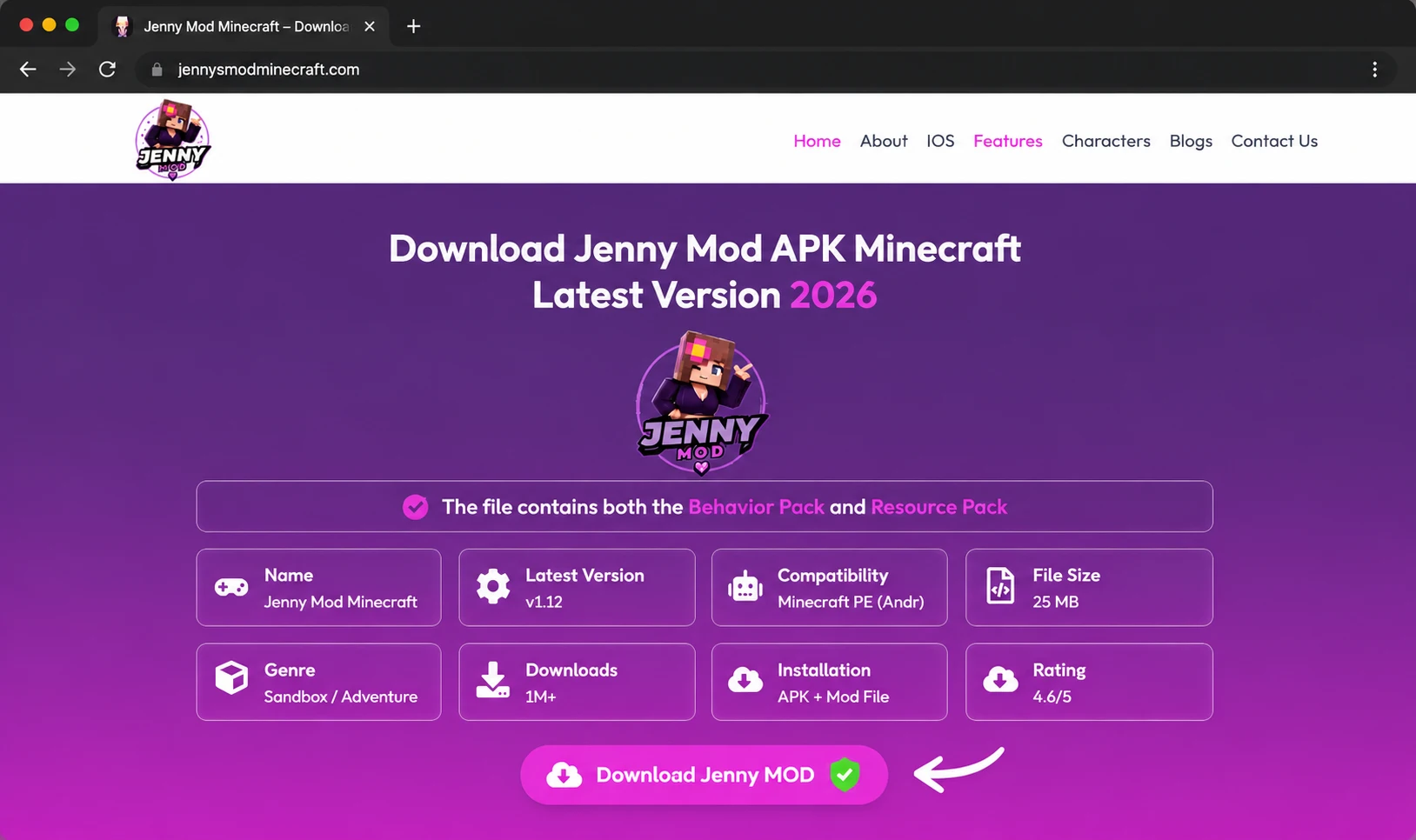Click the padlock site security icon
1416x840 pixels.
pos(157,70)
